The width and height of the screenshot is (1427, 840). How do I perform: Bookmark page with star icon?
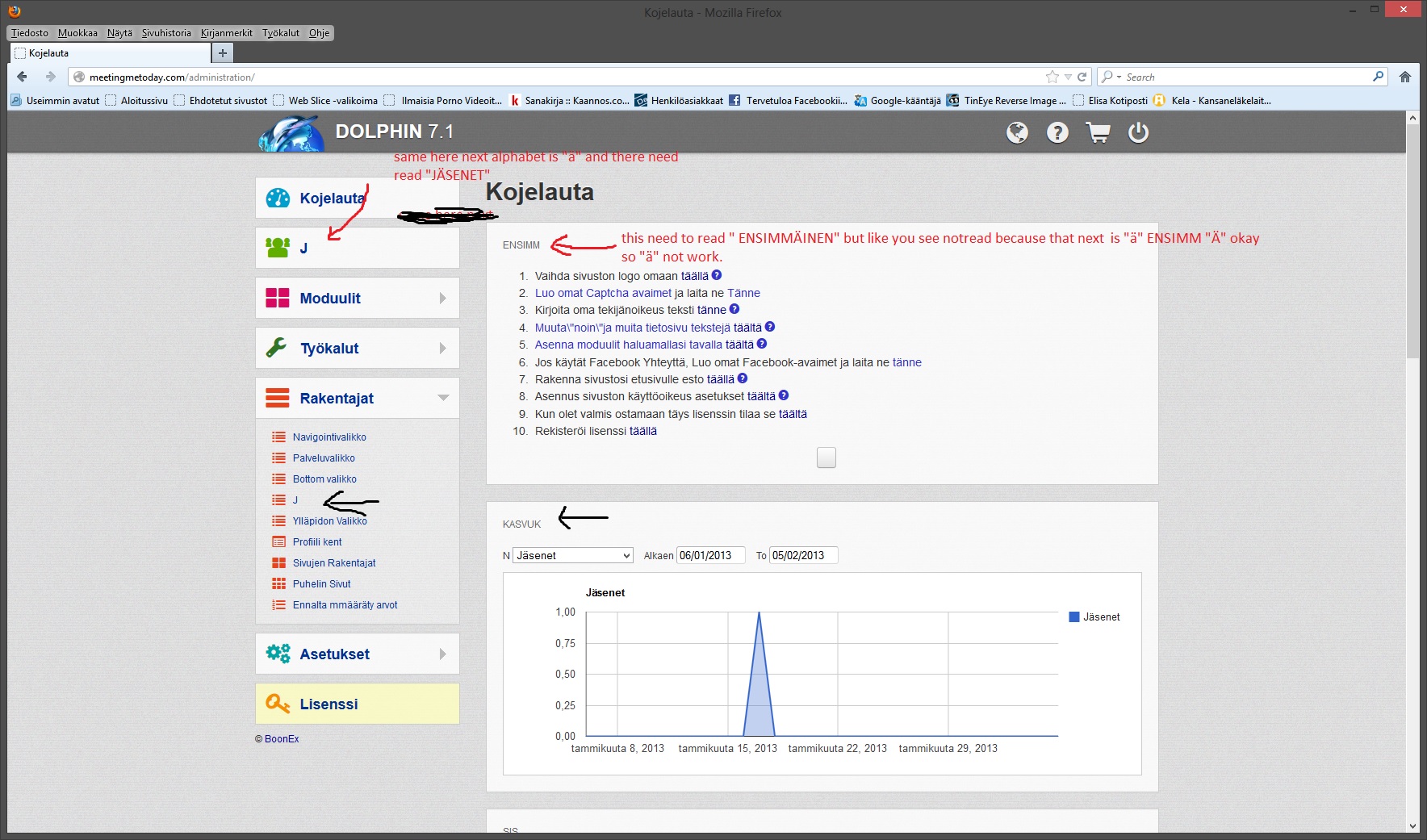[x=1052, y=77]
